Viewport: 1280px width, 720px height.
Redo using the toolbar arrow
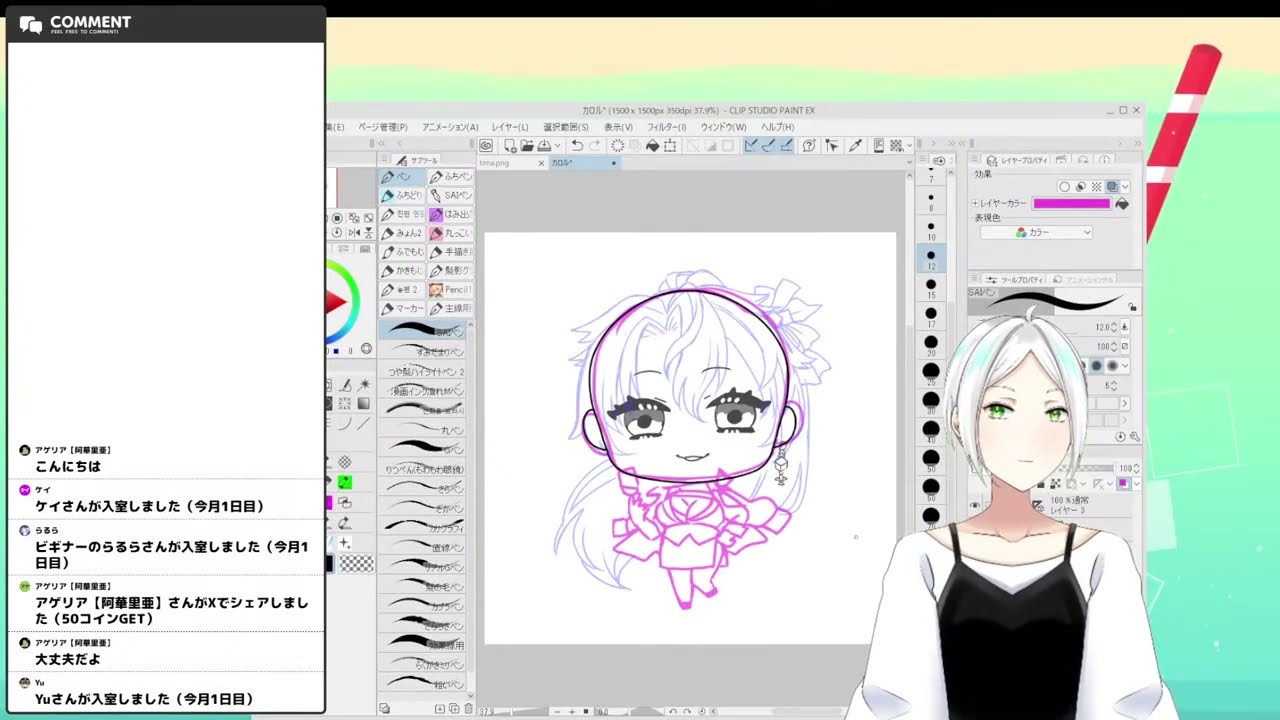coord(594,145)
